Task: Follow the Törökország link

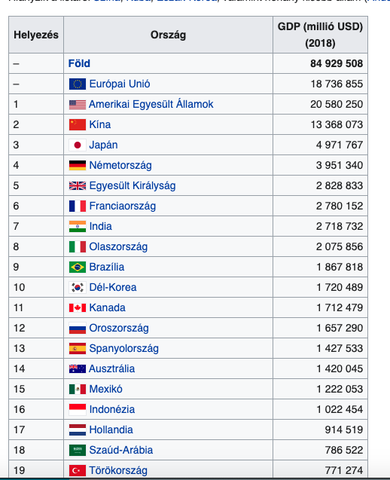Action: (x=118, y=470)
